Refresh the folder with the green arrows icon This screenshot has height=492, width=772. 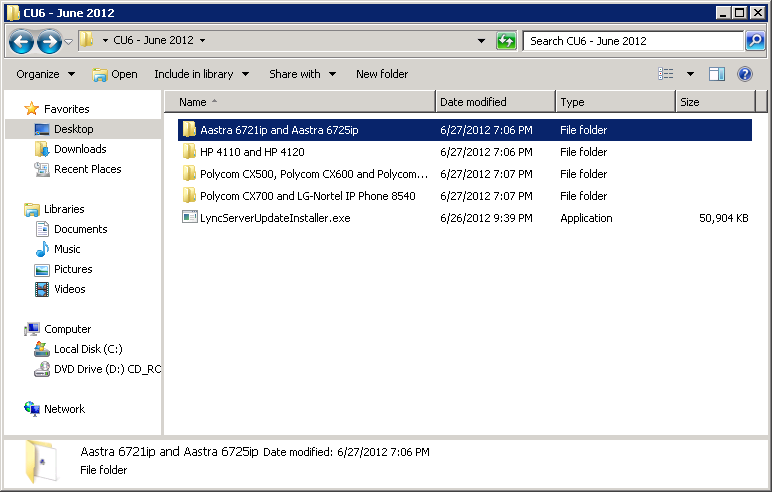point(506,41)
